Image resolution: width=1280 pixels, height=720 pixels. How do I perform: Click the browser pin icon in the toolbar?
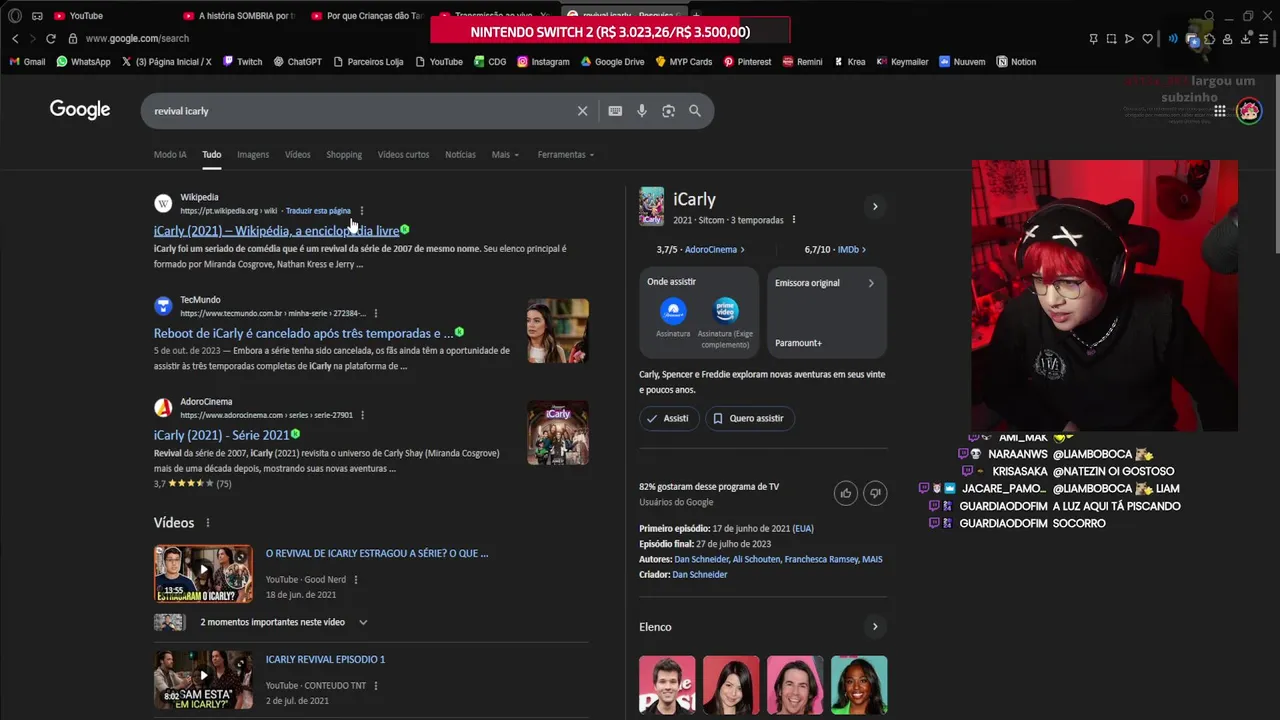1093,39
